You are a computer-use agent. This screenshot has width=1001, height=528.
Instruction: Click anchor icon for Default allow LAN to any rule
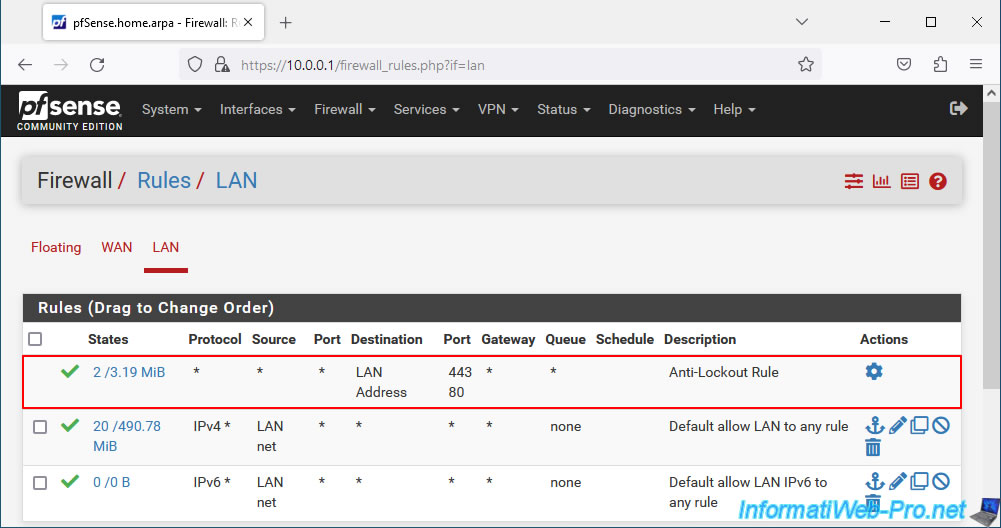click(x=874, y=425)
